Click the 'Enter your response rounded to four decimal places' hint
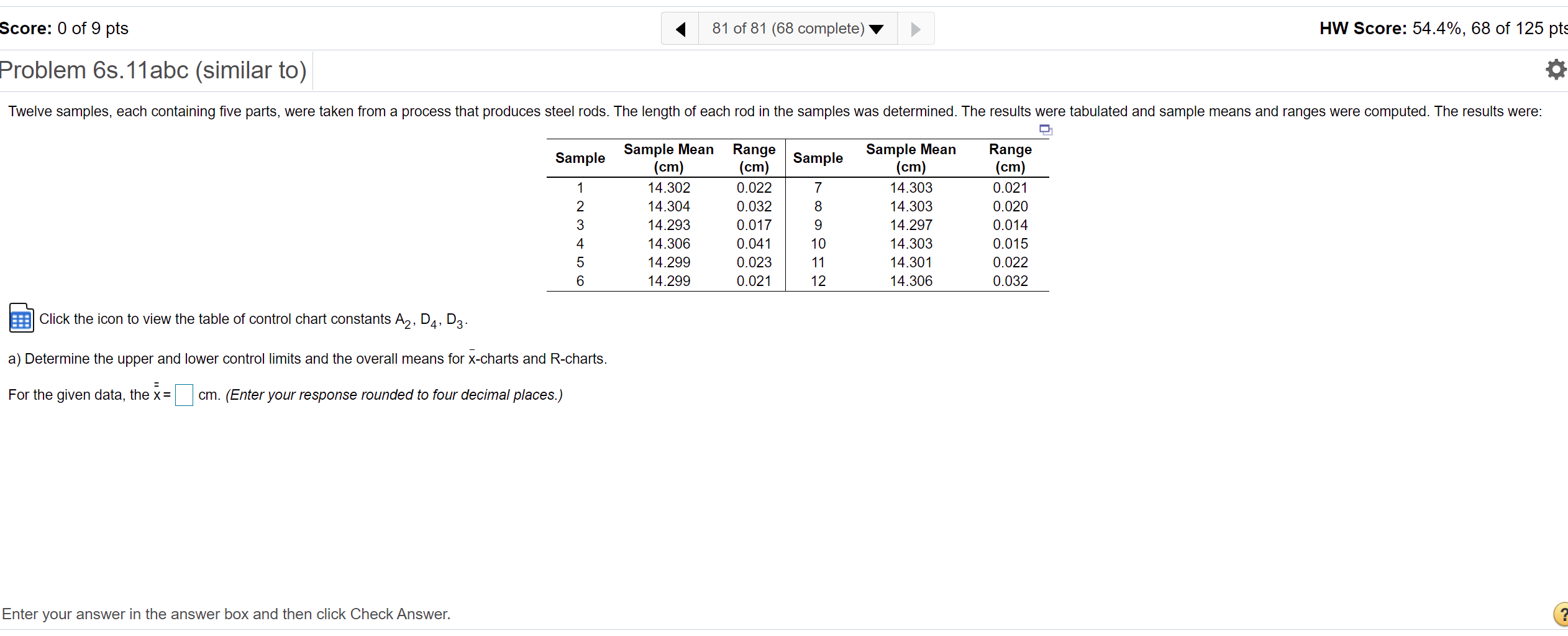 click(394, 395)
